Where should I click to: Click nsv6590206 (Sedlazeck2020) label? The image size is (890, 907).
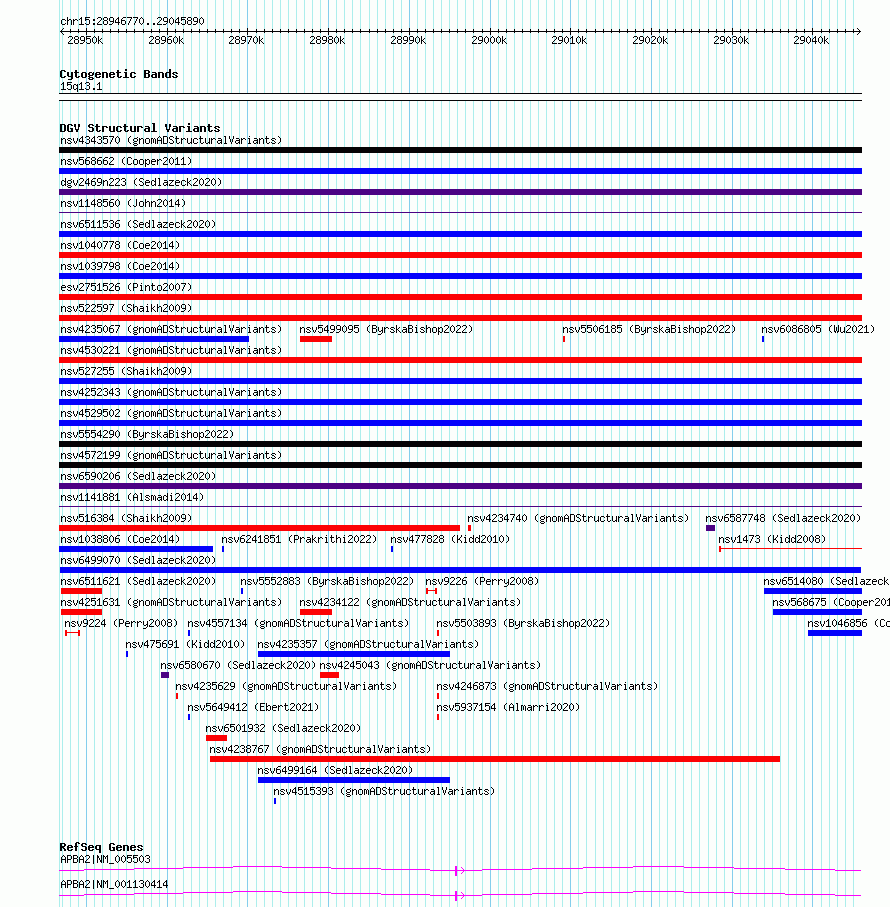pyautogui.click(x=138, y=476)
